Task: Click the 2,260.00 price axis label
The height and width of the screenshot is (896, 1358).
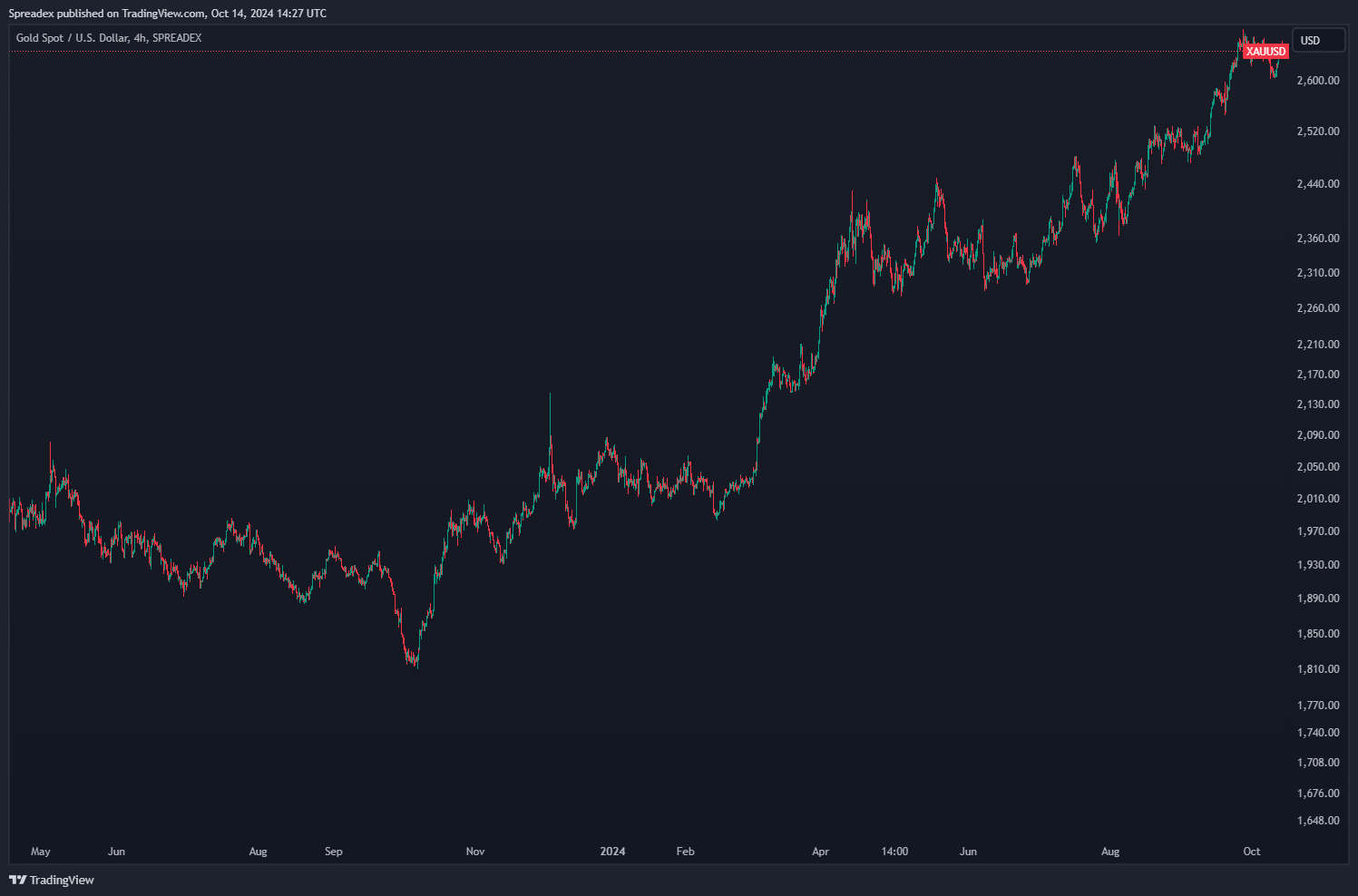Action: point(1318,308)
